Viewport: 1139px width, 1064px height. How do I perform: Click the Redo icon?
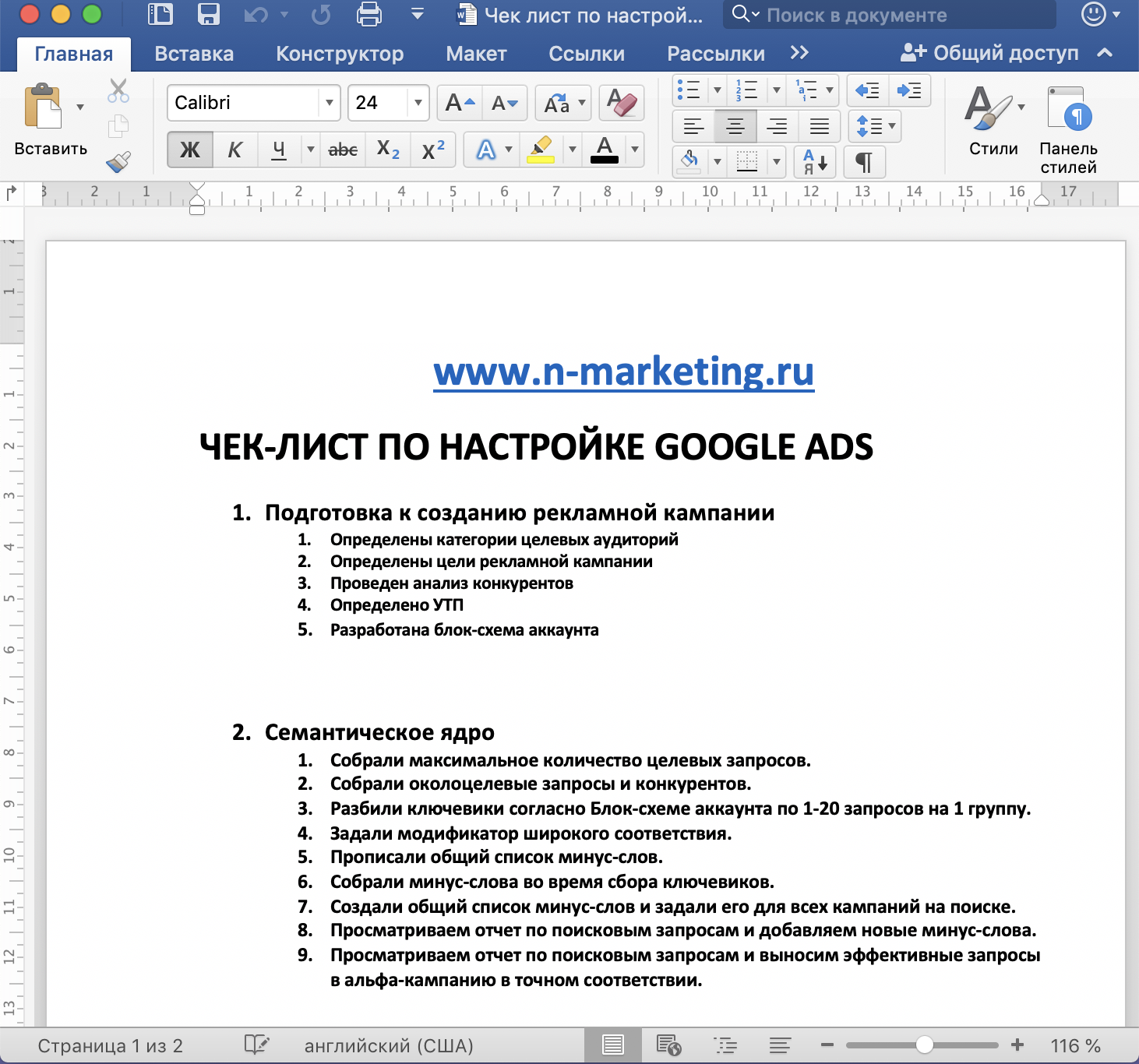[321, 14]
